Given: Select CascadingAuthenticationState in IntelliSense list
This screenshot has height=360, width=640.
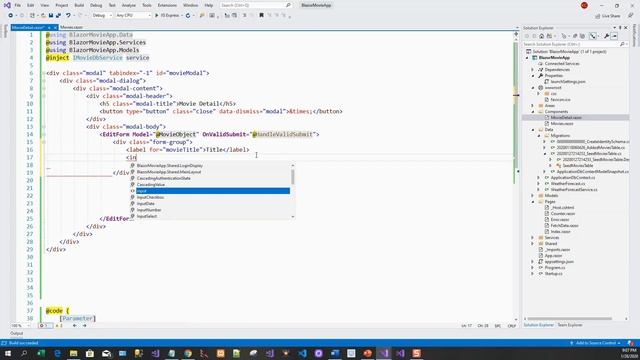Looking at the screenshot, I should click(x=164, y=178).
